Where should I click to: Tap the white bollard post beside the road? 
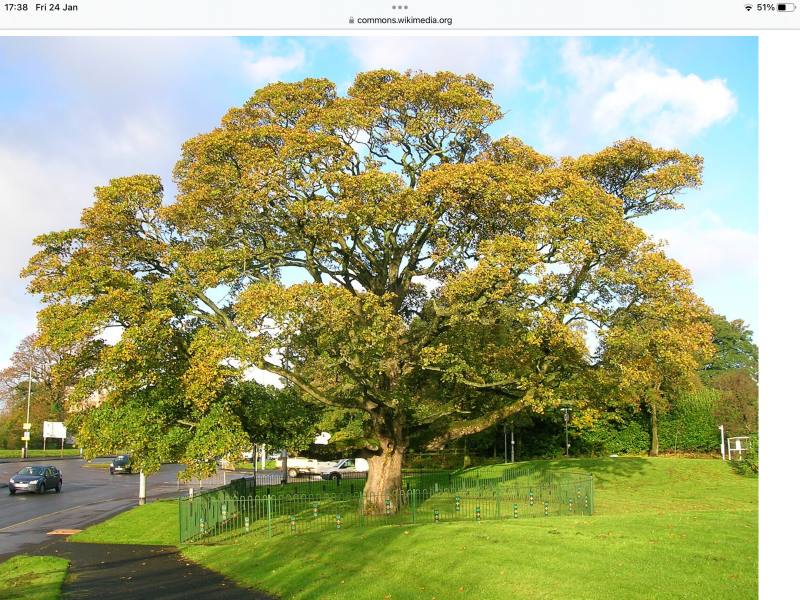click(x=142, y=487)
